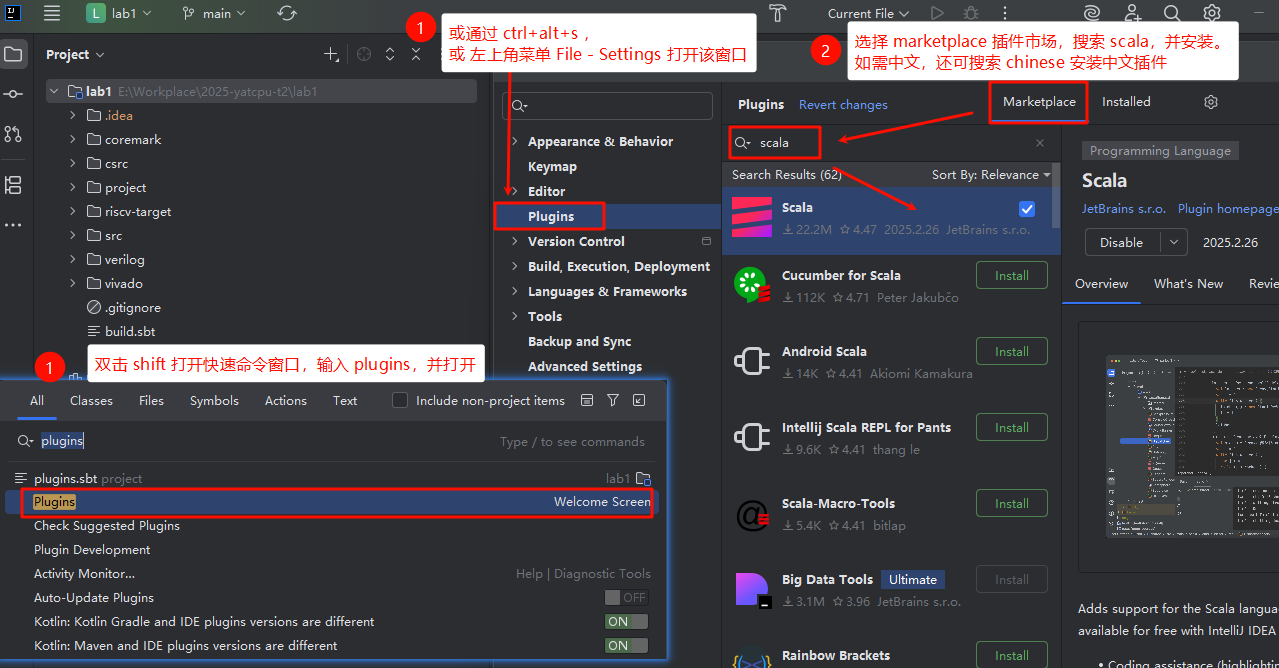Click the settings search field

(x=607, y=105)
